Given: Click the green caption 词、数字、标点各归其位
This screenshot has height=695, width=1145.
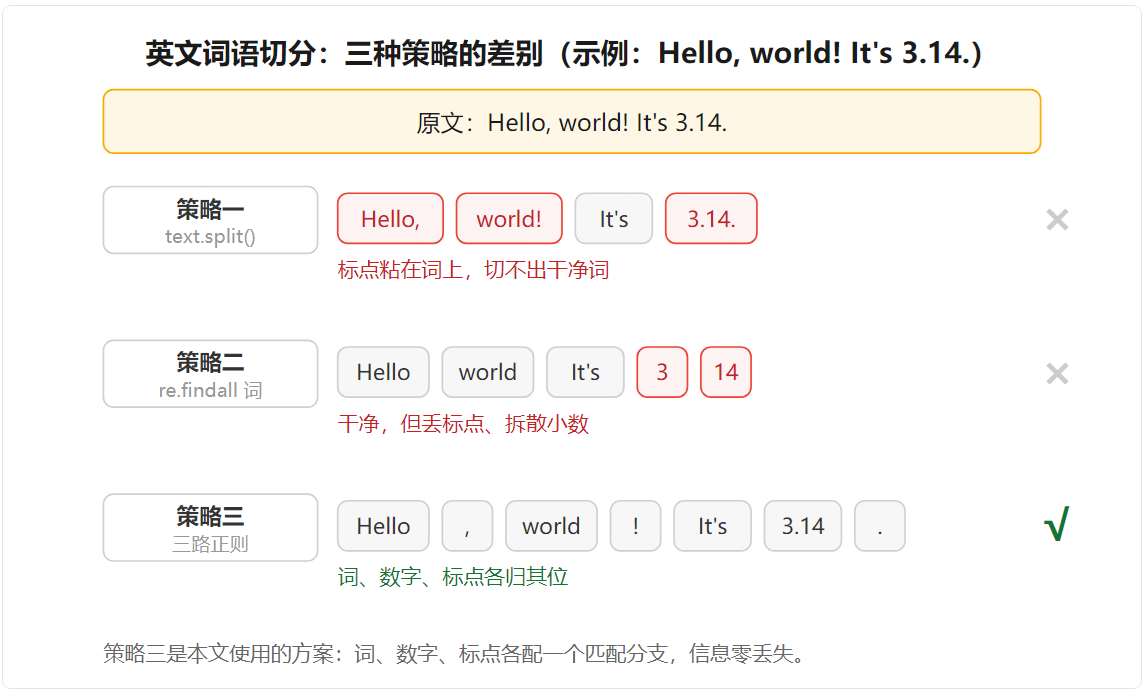Looking at the screenshot, I should point(453,577).
